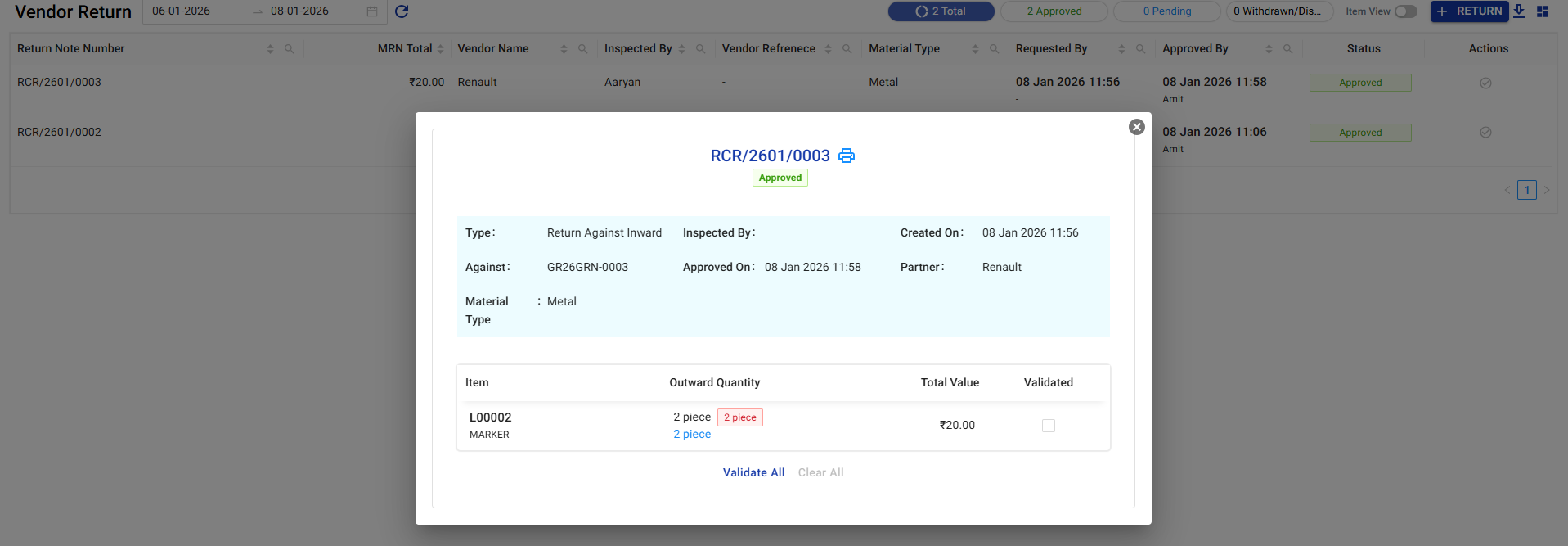Sort the Approved By column
Screen dimensions: 1568x546
pos(1269,49)
